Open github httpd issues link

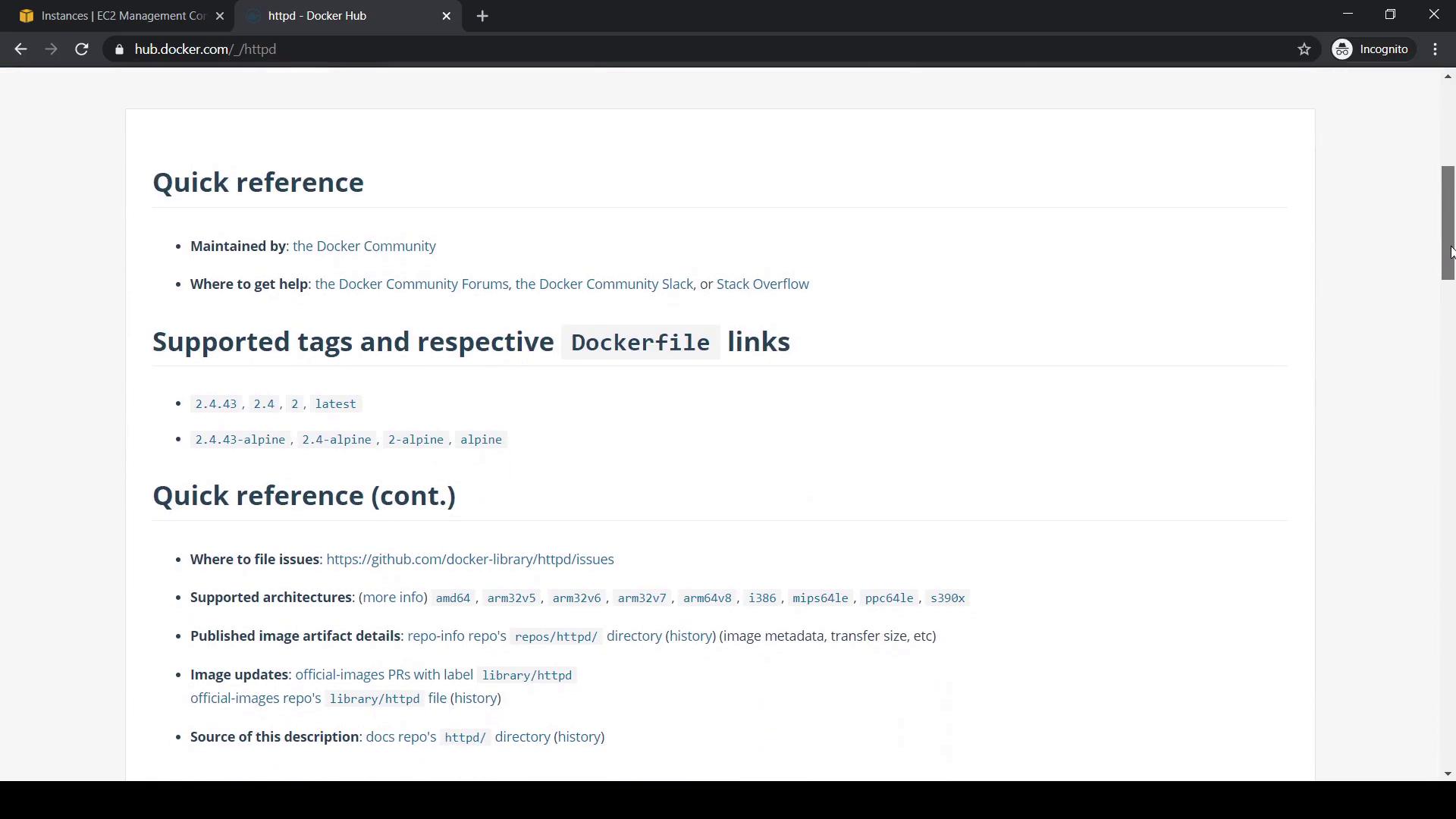[469, 560]
